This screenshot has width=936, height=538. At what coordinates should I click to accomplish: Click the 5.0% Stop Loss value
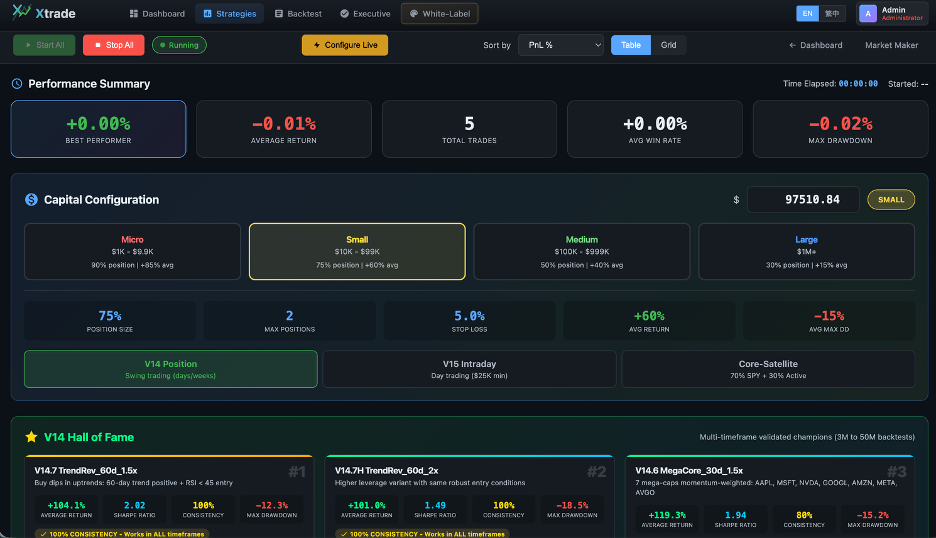(x=469, y=316)
